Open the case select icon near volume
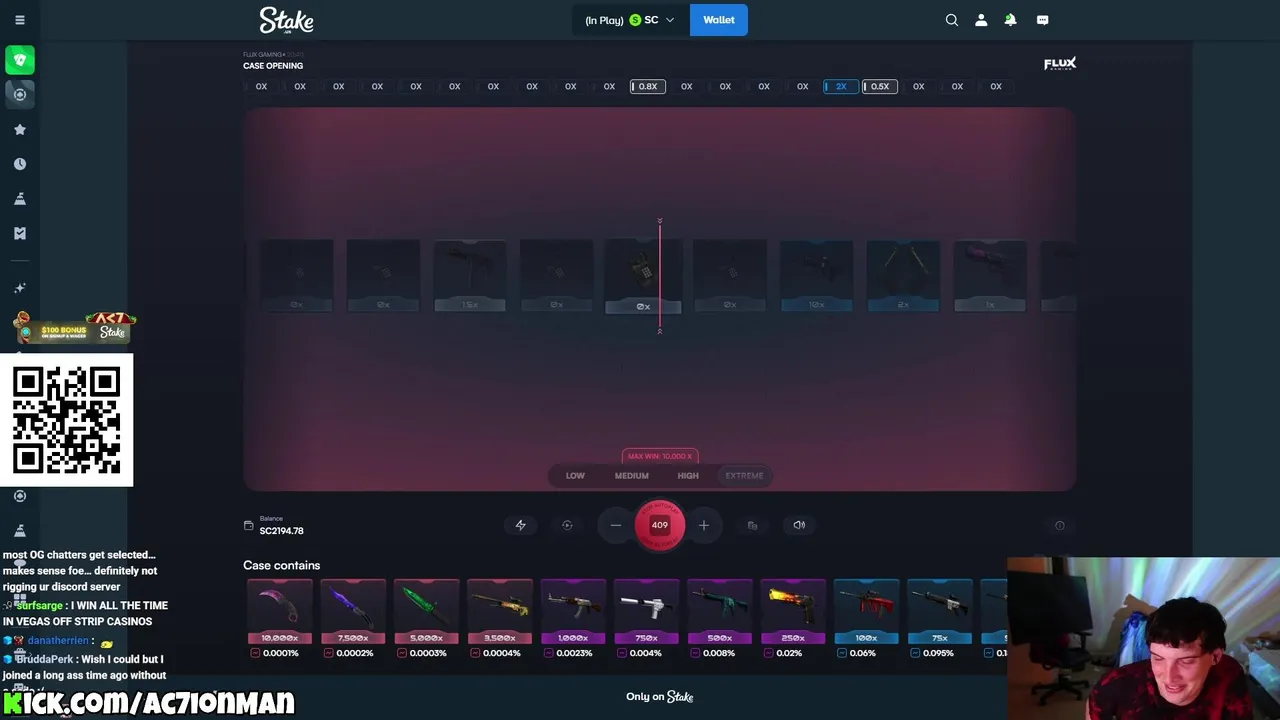The width and height of the screenshot is (1280, 720). pos(752,525)
